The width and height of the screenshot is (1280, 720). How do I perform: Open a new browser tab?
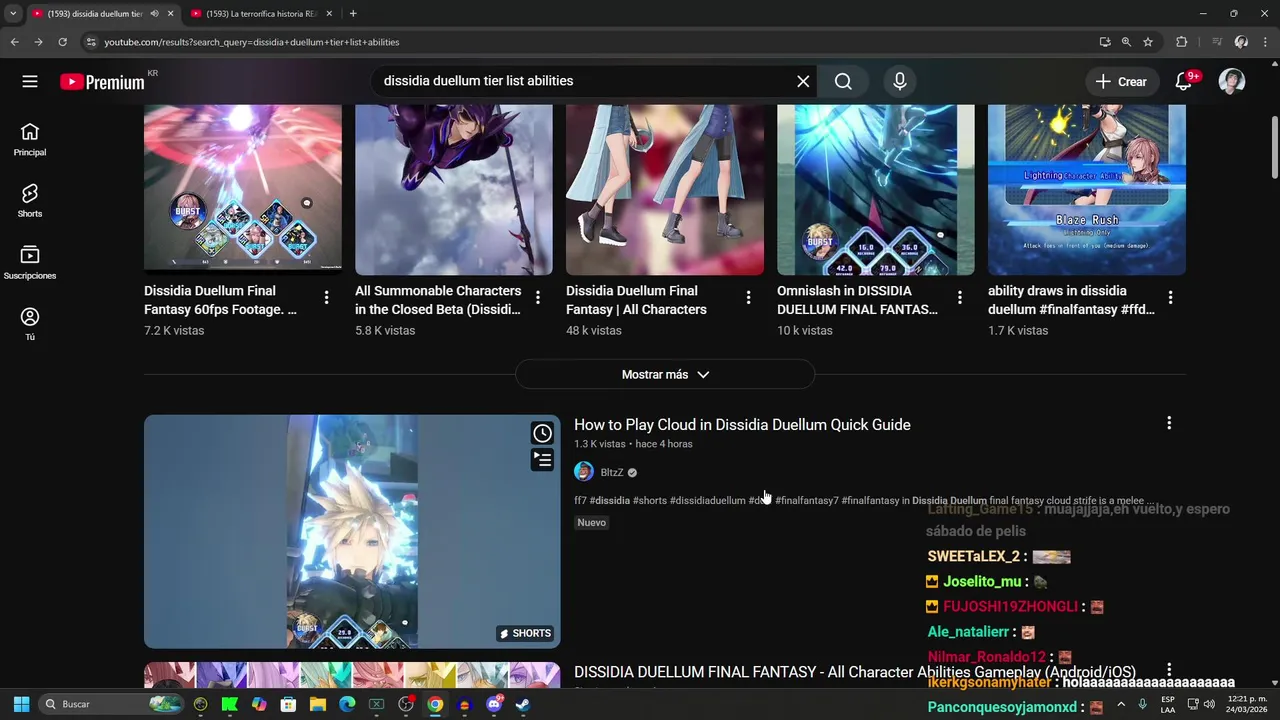(353, 14)
